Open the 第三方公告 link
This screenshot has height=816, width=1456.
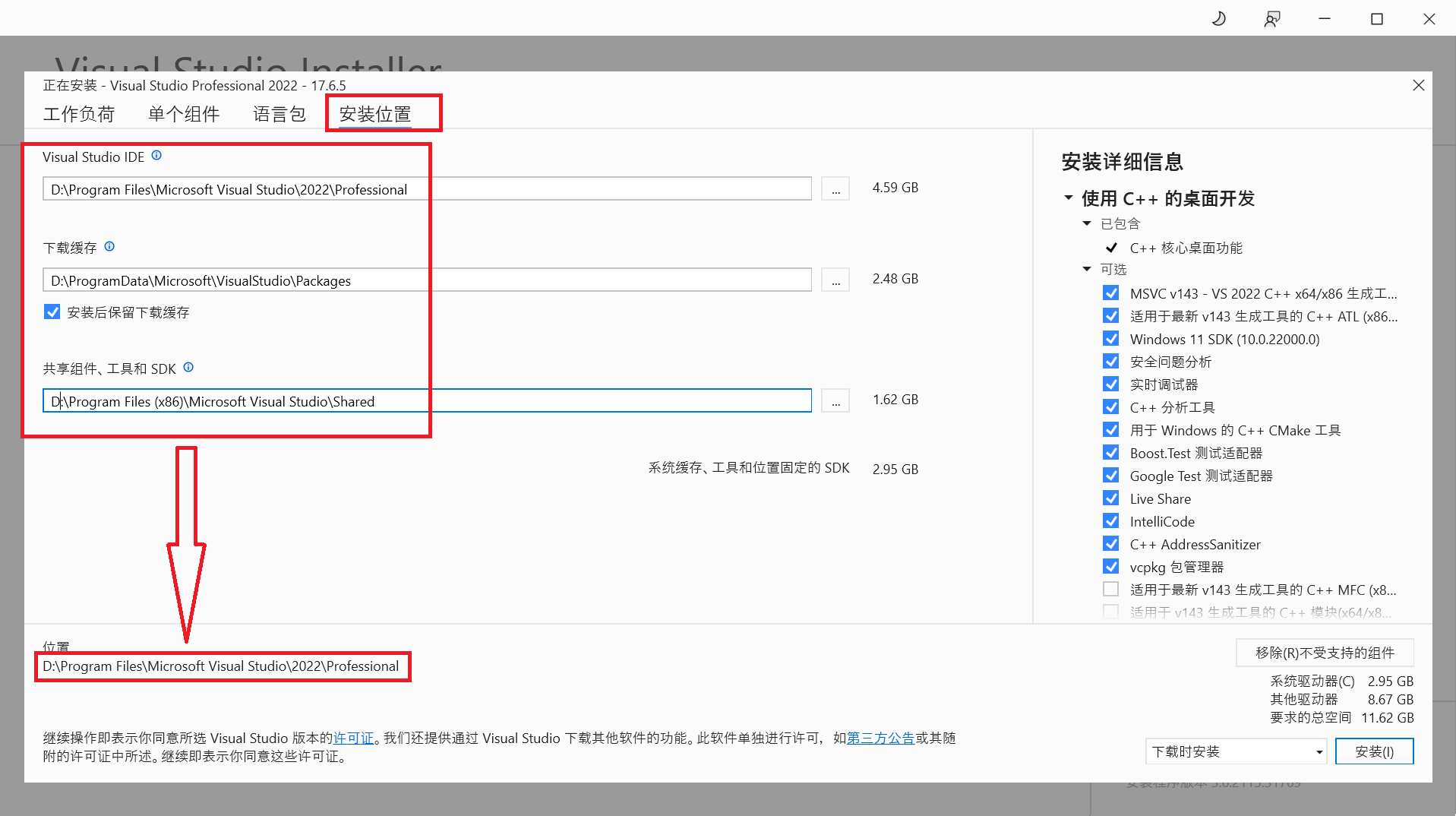880,738
